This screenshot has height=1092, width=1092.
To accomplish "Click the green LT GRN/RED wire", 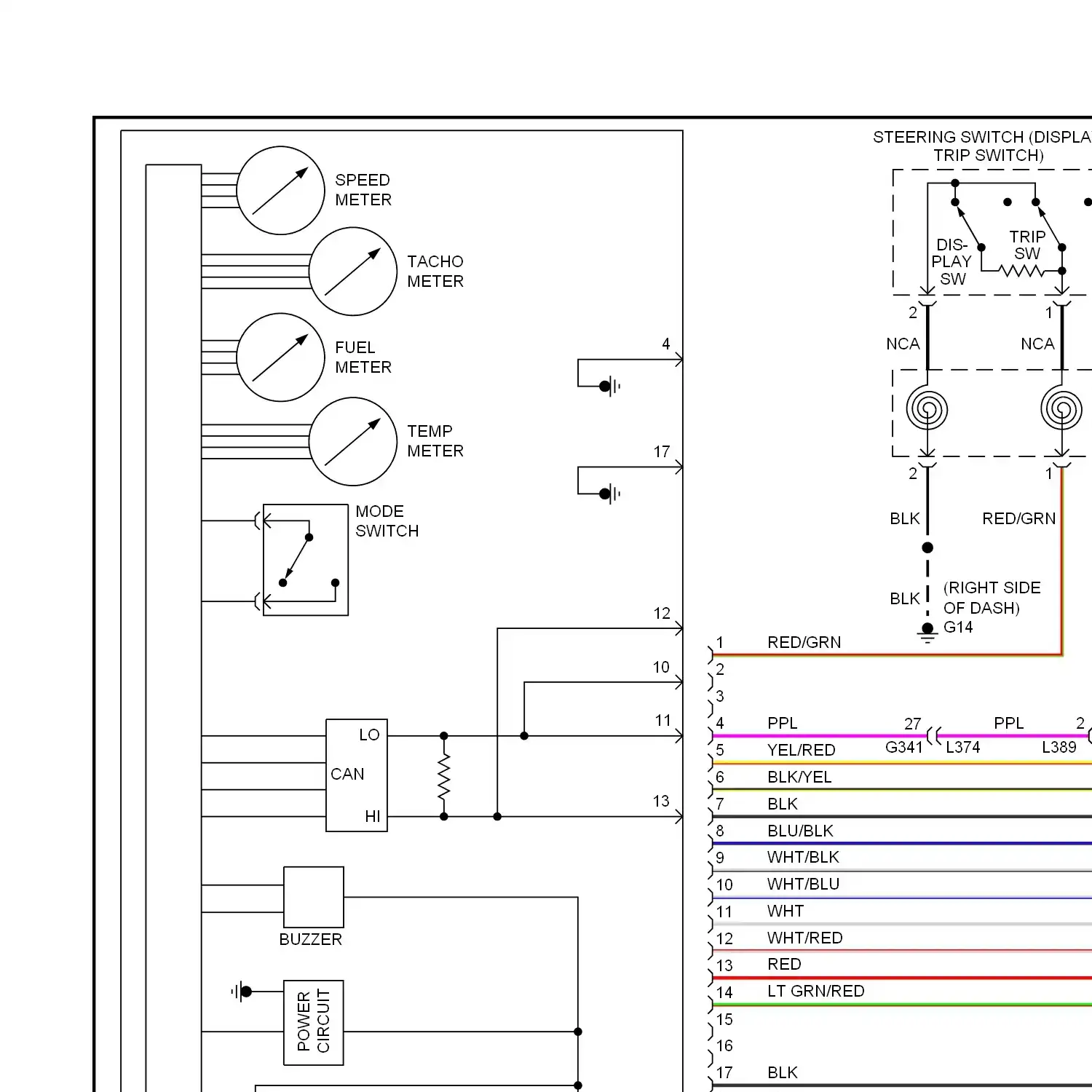I will tap(902, 1005).
